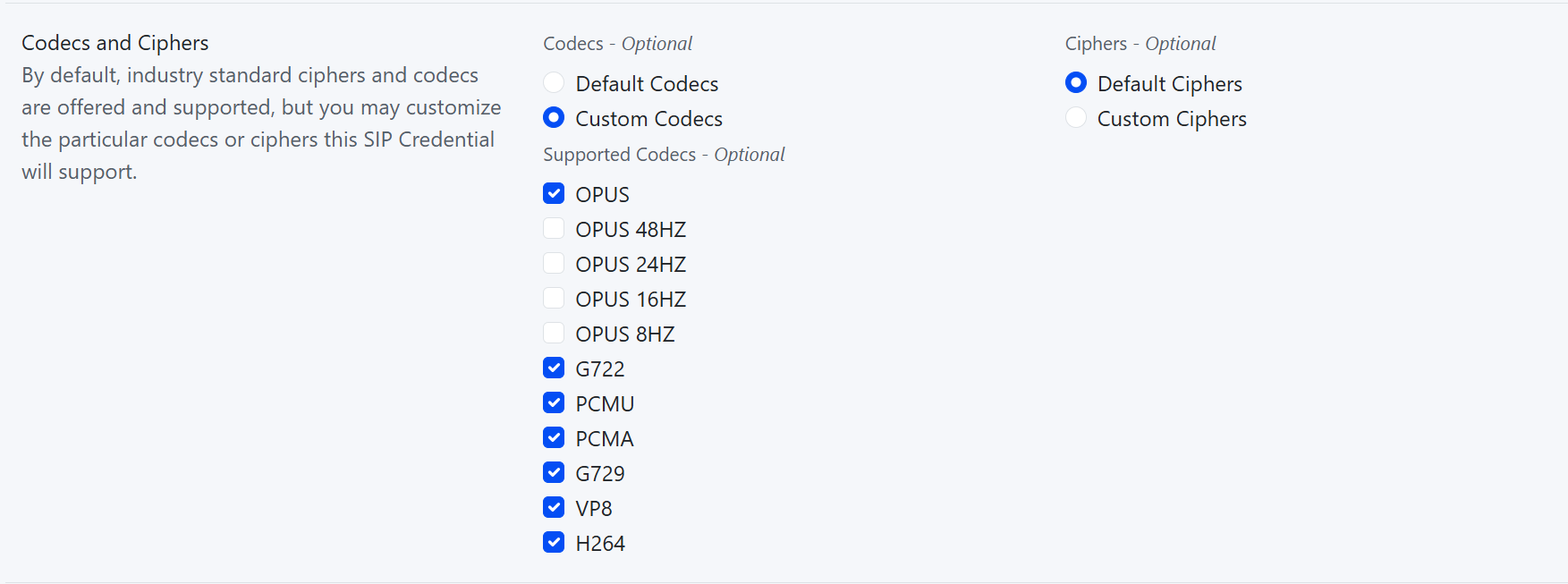
Task: Disable the H264 video codec
Action: [x=554, y=543]
